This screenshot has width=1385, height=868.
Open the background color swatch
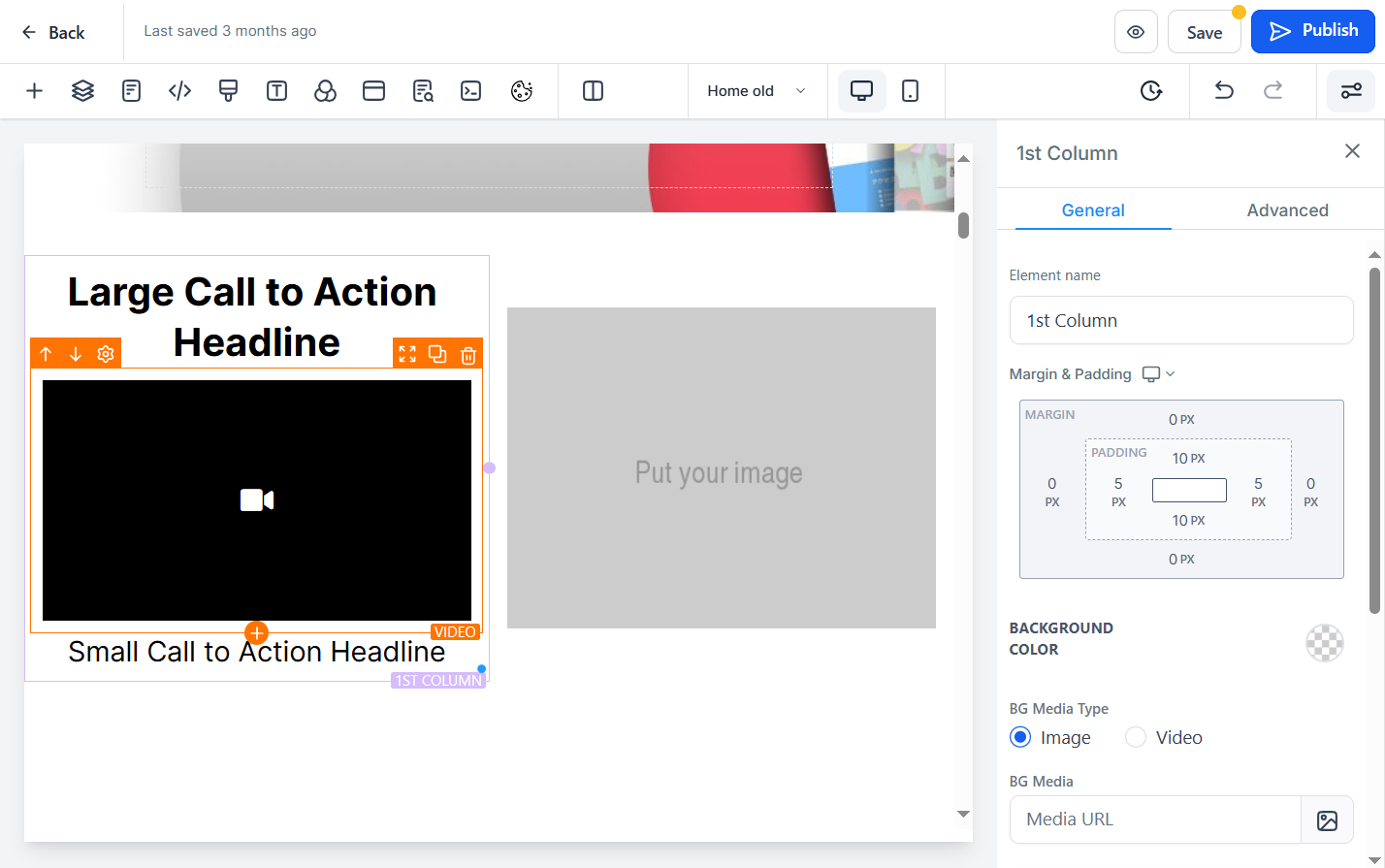click(1325, 642)
